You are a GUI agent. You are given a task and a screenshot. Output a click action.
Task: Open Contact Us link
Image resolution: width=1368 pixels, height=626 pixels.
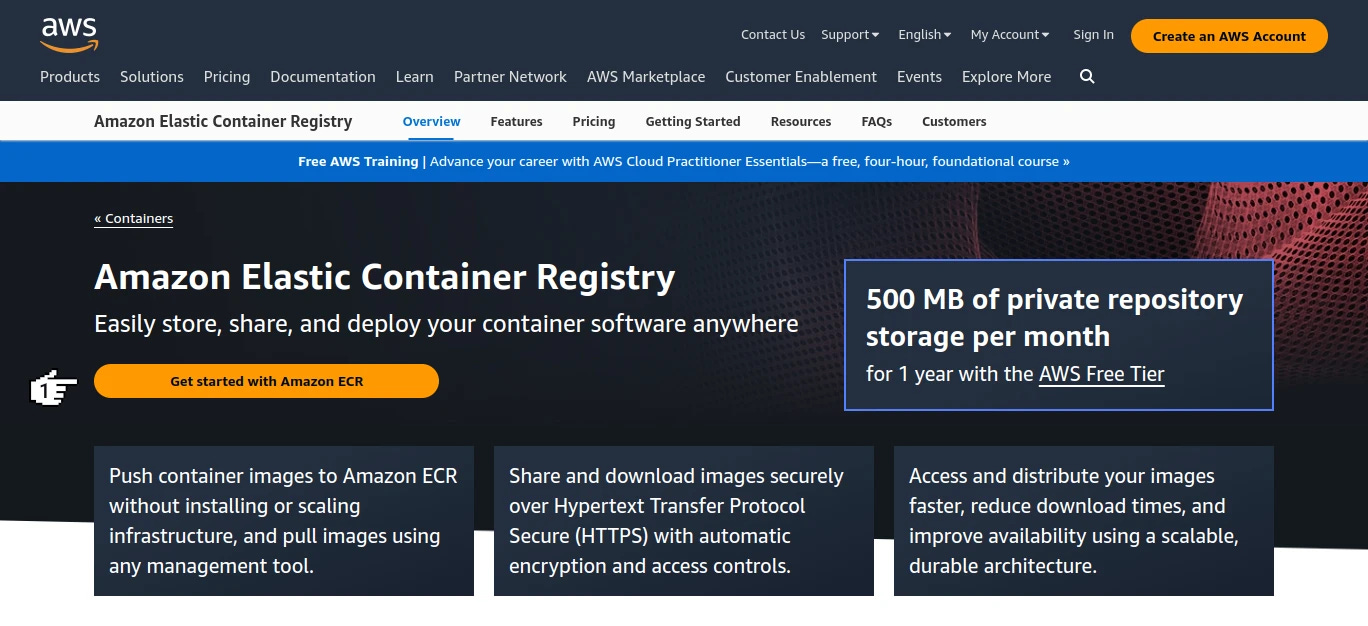[x=772, y=35]
